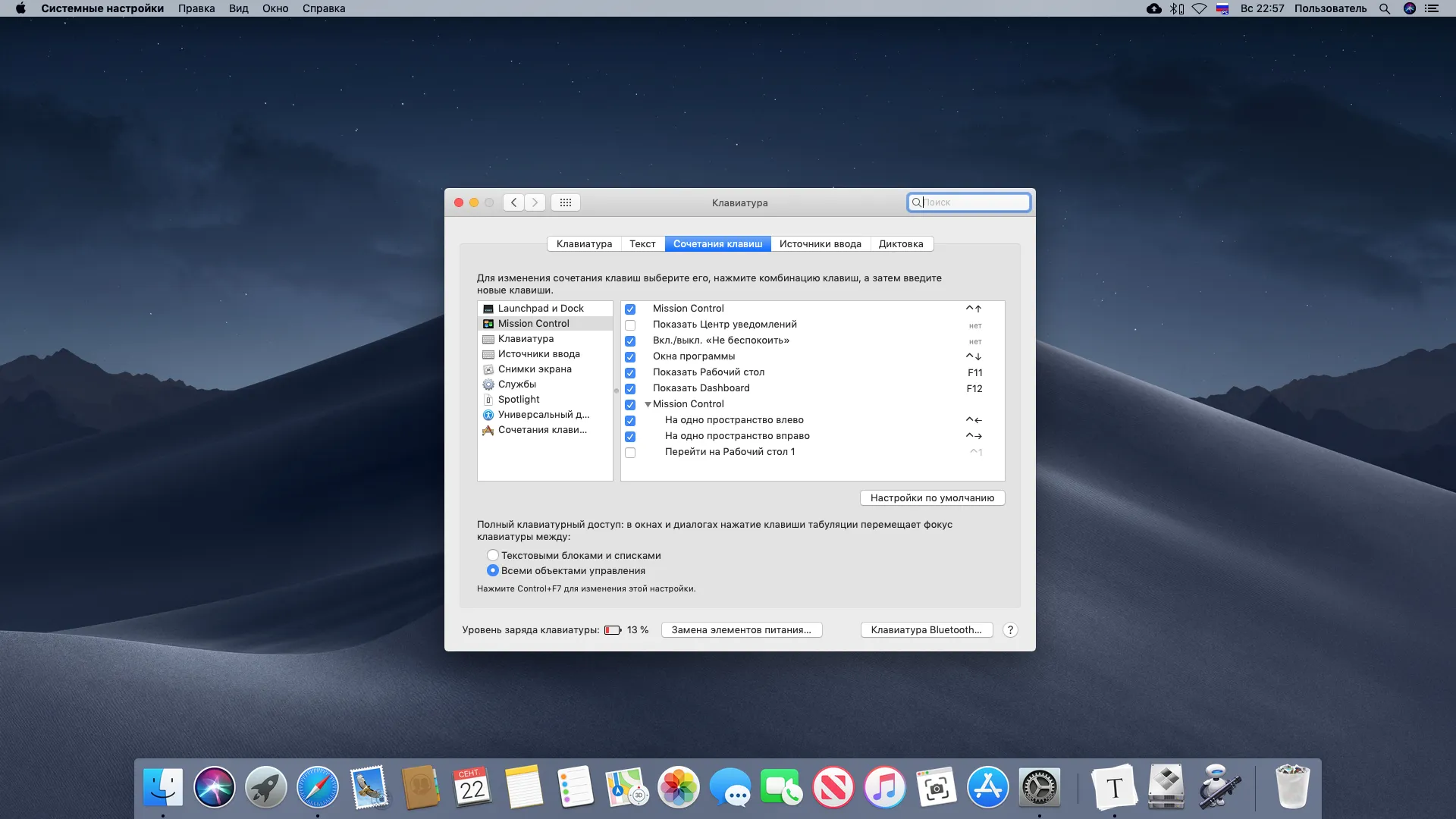This screenshot has height=819, width=1456.
Task: Switch to the Текст tab
Action: click(642, 243)
